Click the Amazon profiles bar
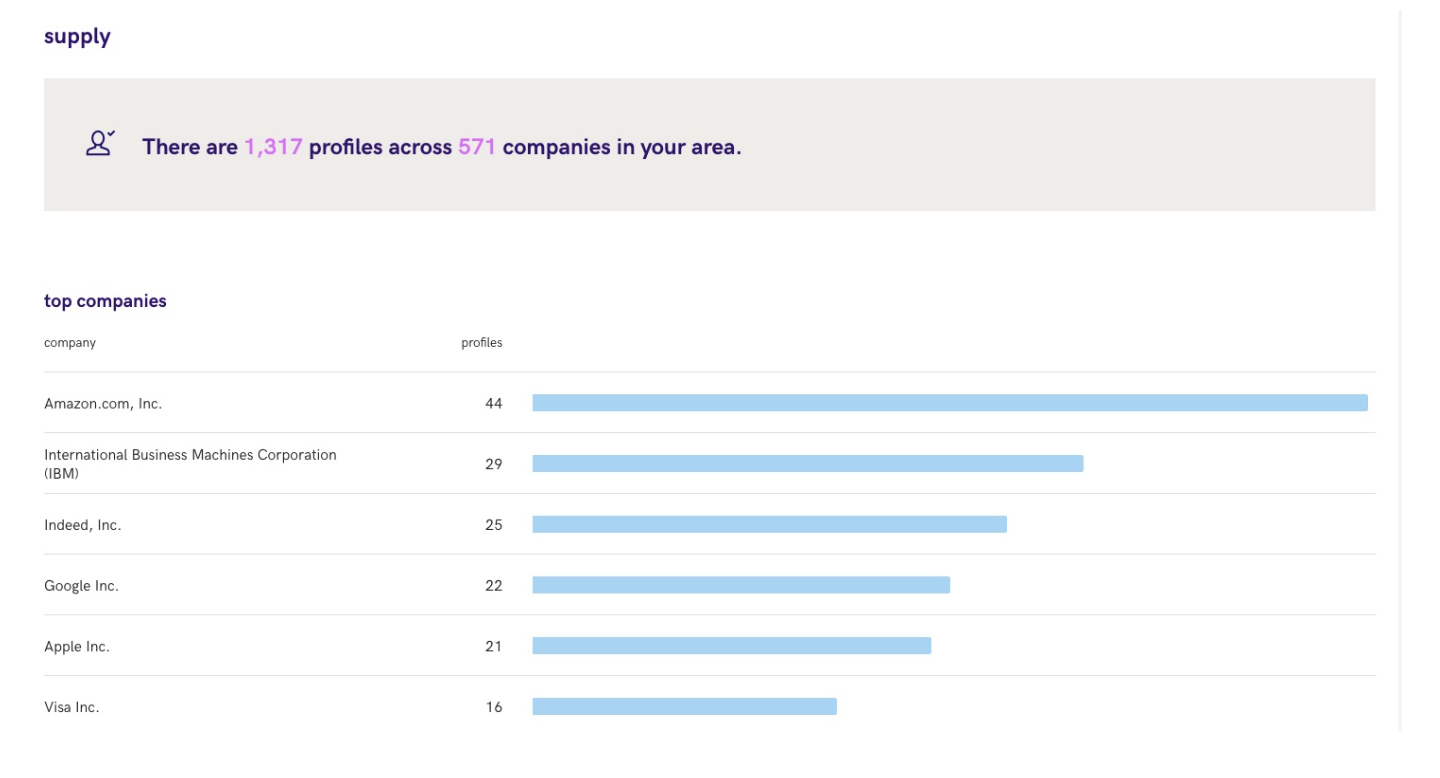The image size is (1440, 778). point(950,403)
